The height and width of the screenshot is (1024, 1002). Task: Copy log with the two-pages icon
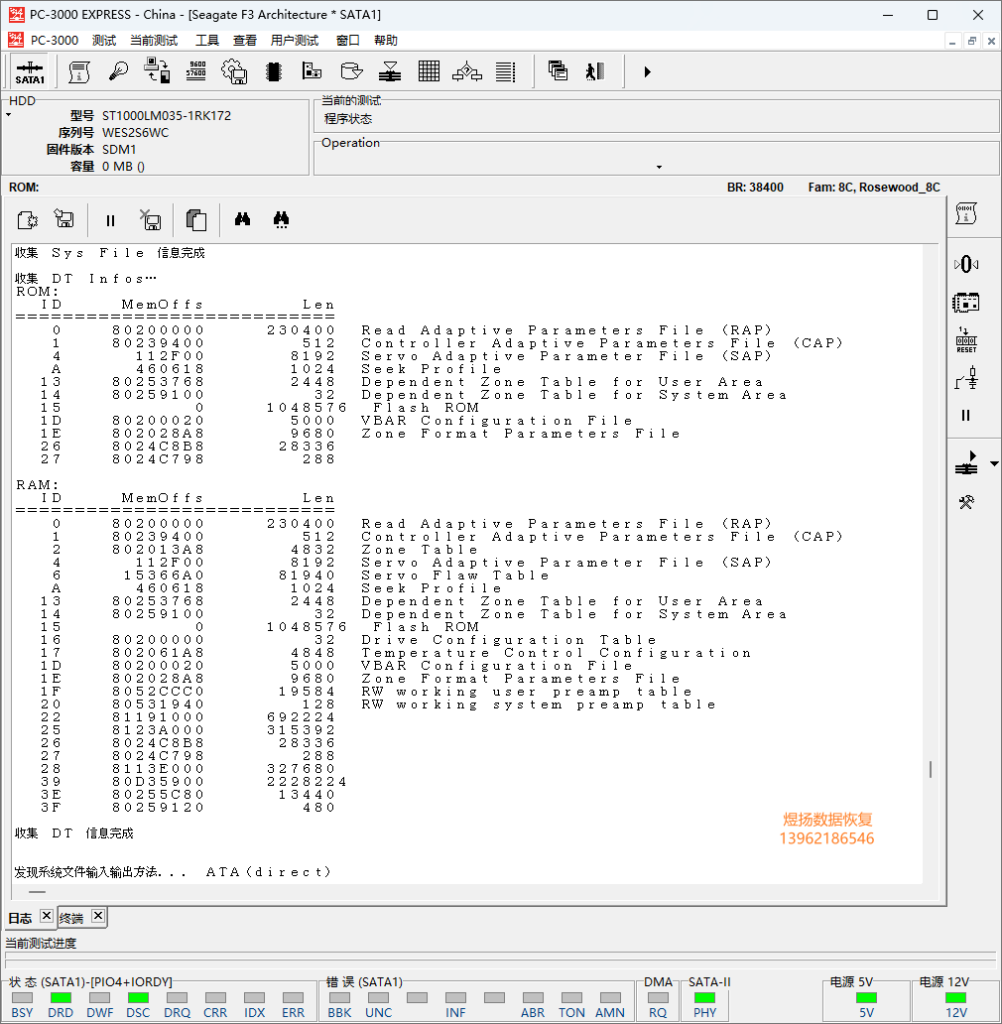click(196, 220)
